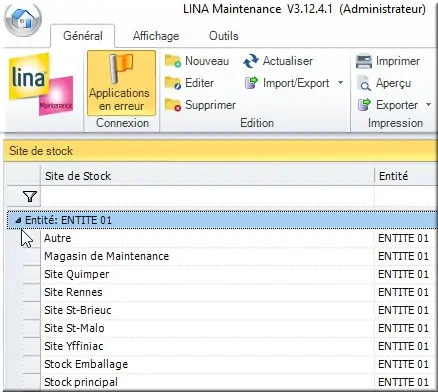Screen dimensions: 438x392
Task: Click the Imprimer printer icon
Action: (x=364, y=61)
